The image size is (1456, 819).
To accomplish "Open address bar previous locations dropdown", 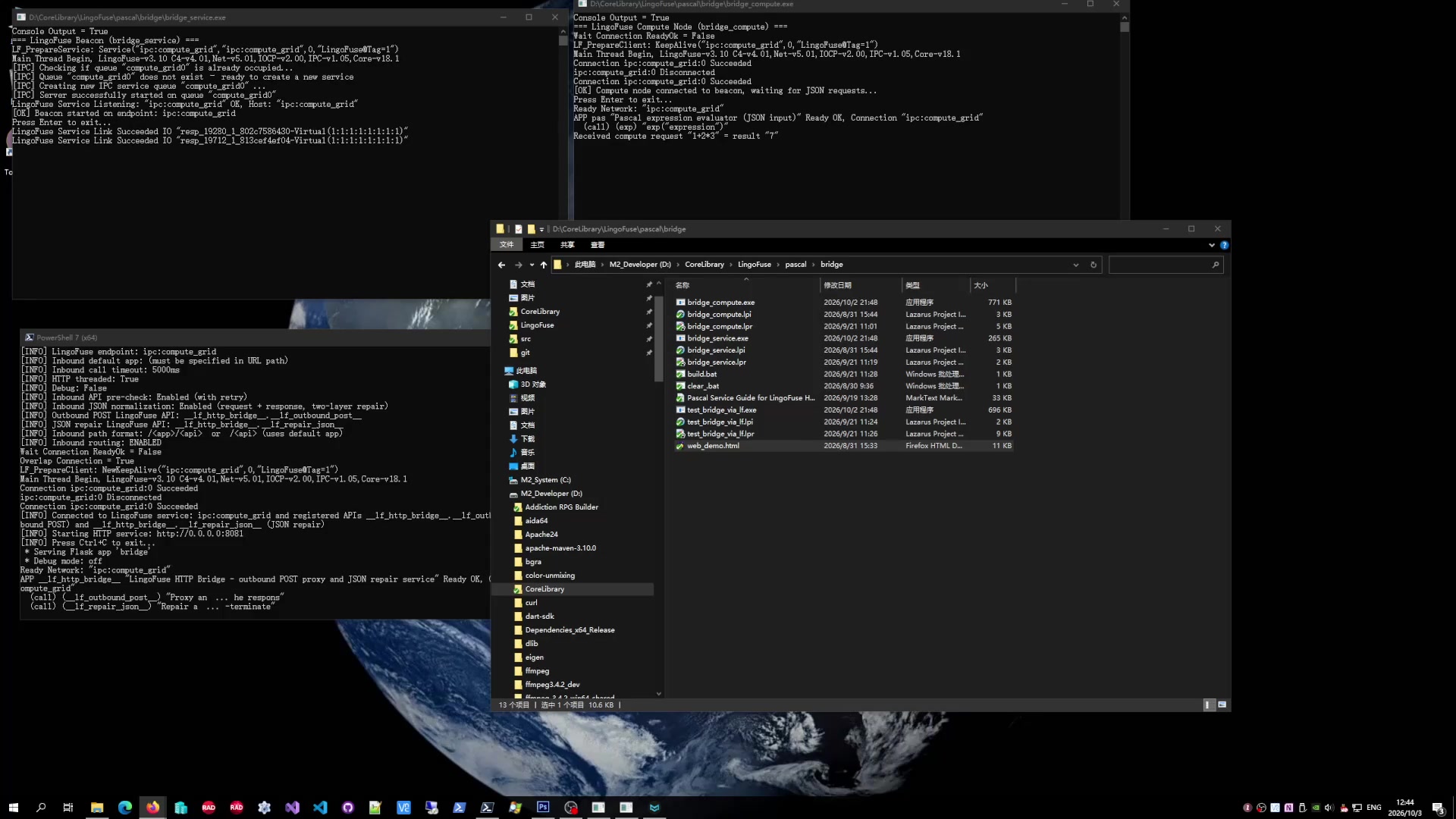I will click(x=1076, y=265).
